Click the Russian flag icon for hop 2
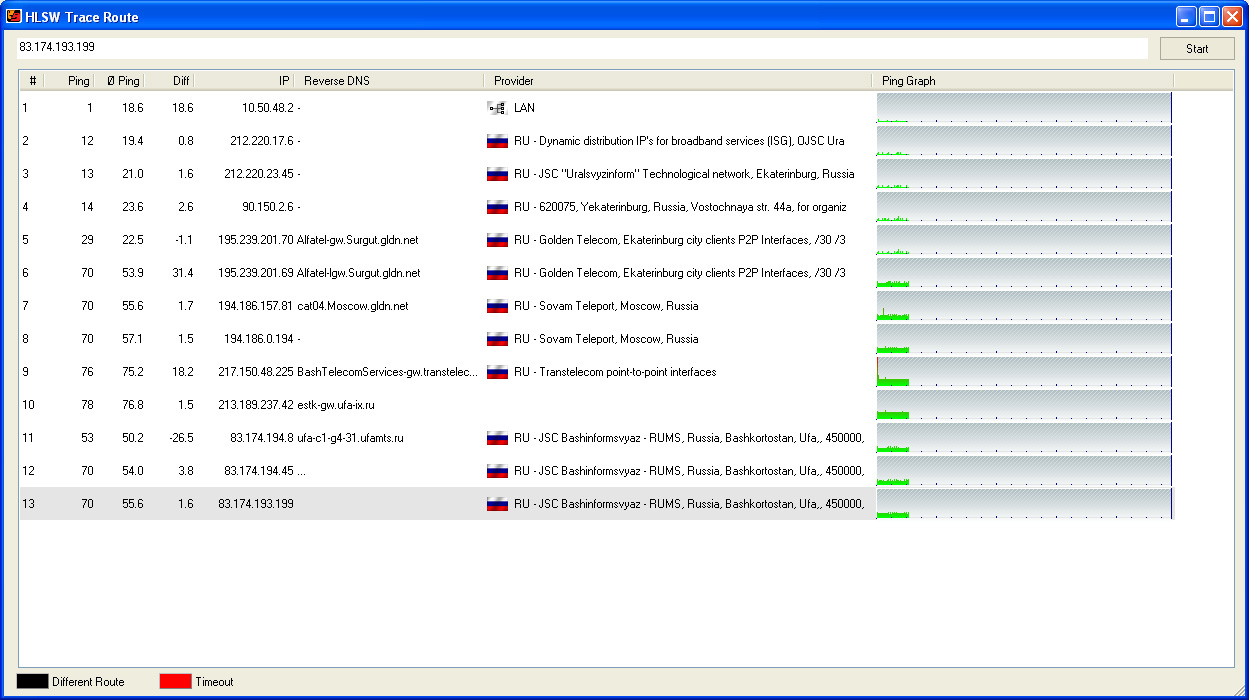Image resolution: width=1249 pixels, height=700 pixels. point(497,141)
